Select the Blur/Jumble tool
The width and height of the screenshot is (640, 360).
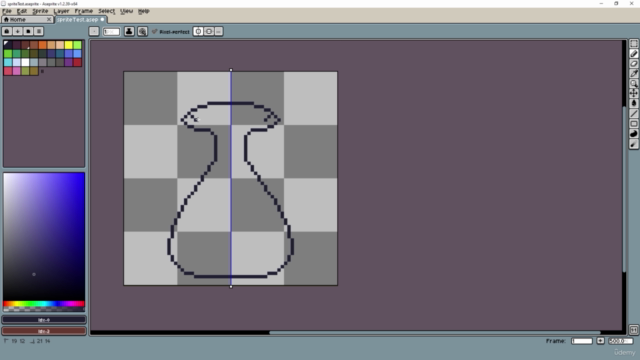pos(633,144)
